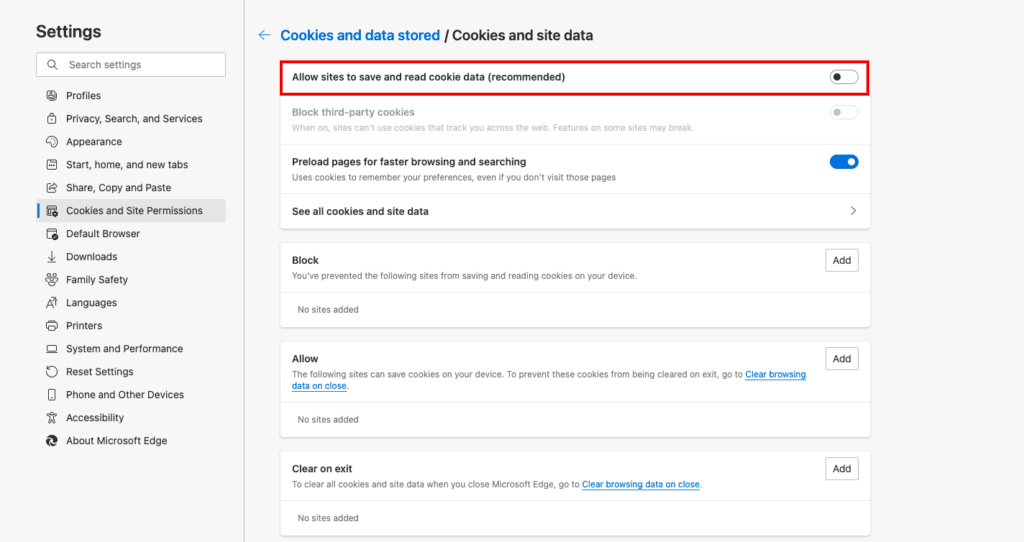This screenshot has height=542, width=1024.
Task: Click the Accessibility figure icon
Action: [52, 418]
